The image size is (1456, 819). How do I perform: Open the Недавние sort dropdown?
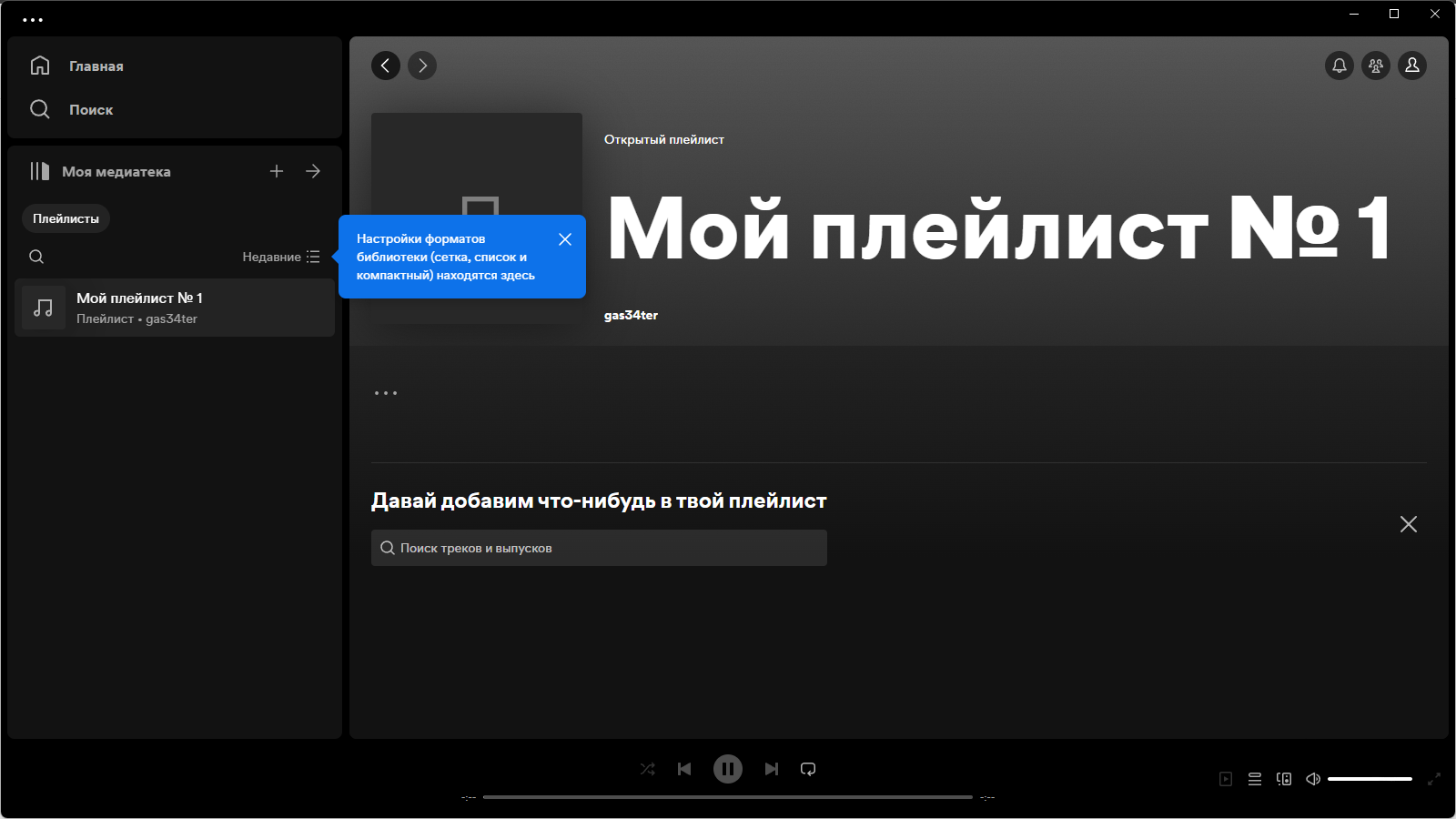(x=281, y=257)
